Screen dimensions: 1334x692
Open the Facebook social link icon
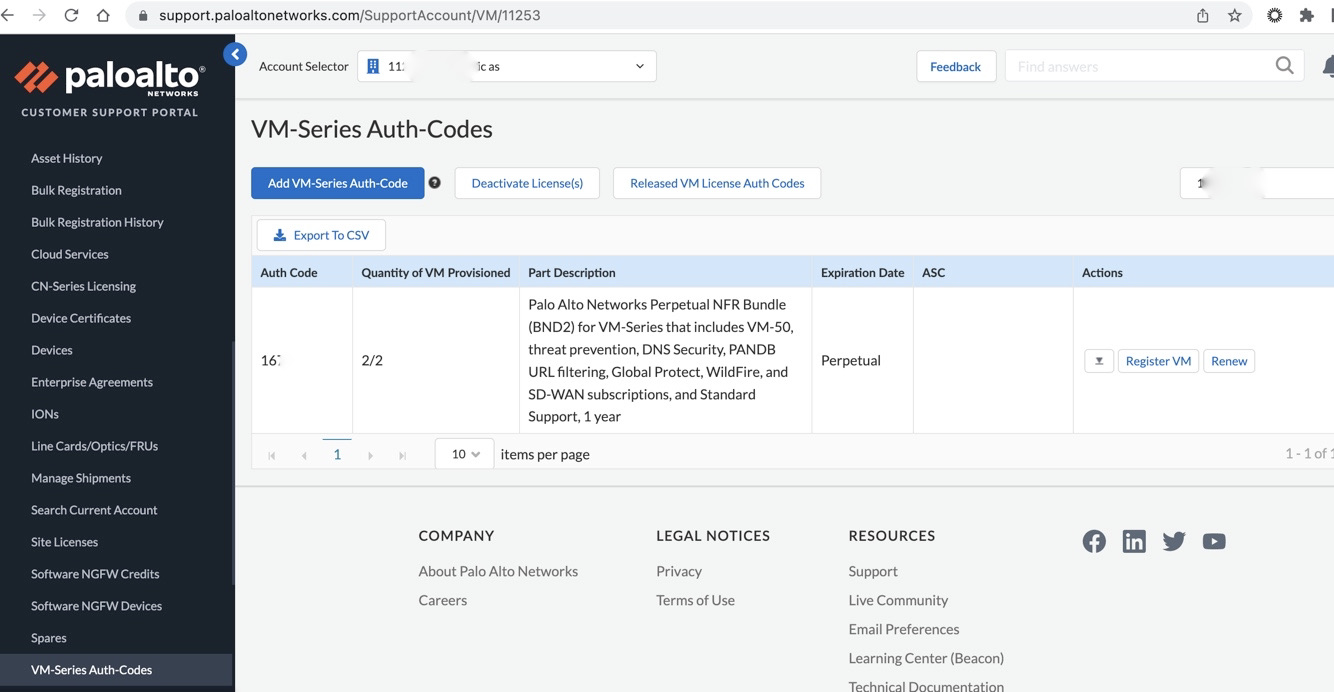click(1094, 541)
